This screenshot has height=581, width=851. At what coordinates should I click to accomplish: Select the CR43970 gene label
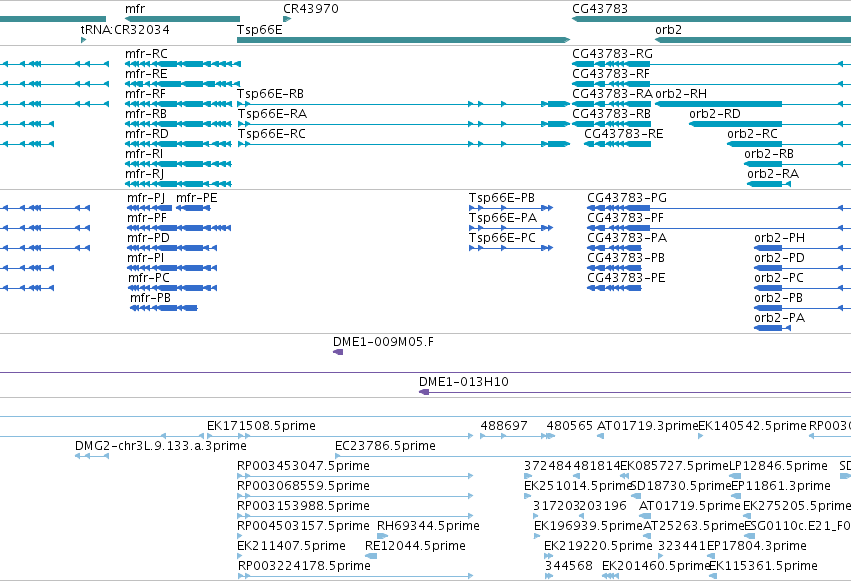click(310, 9)
